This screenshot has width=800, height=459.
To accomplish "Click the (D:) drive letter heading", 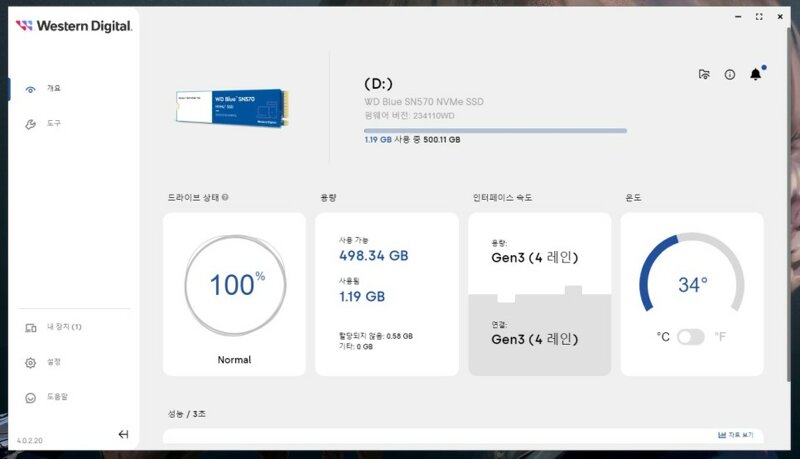I will click(379, 83).
